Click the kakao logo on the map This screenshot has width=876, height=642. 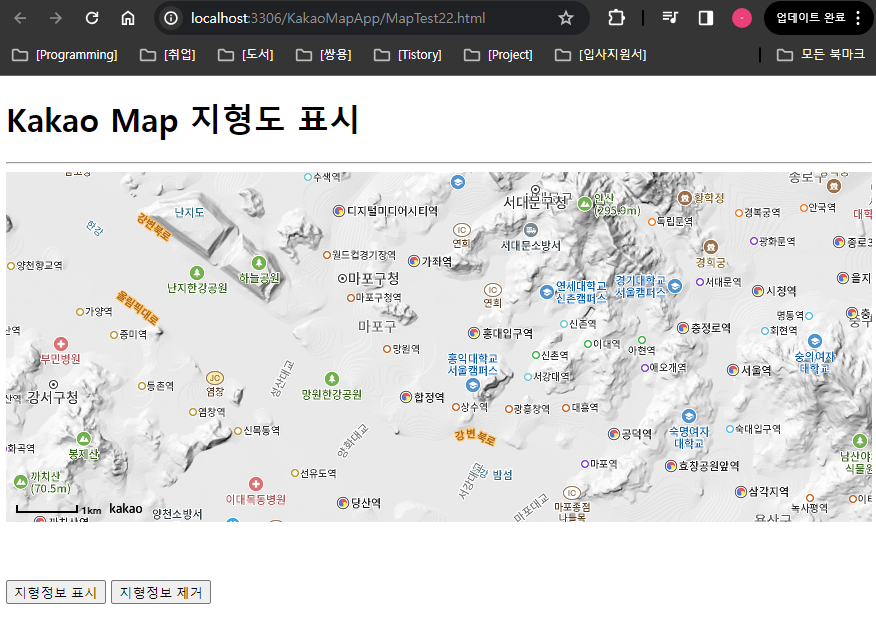(126, 508)
